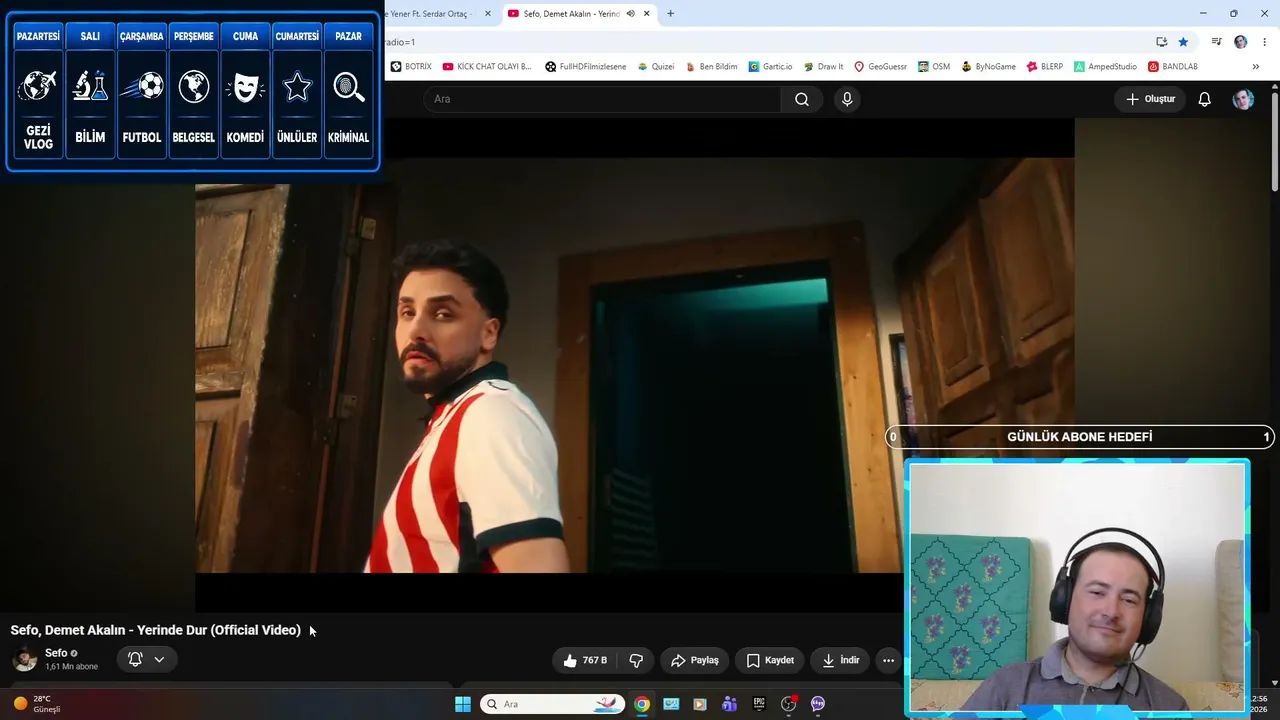Click the Komedi mask icon
The image size is (1280, 720).
(x=245, y=86)
